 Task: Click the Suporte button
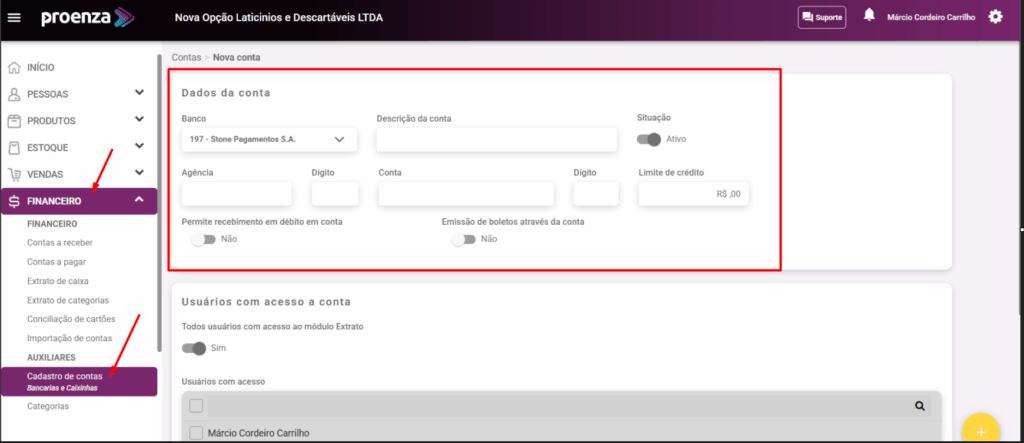coord(821,17)
